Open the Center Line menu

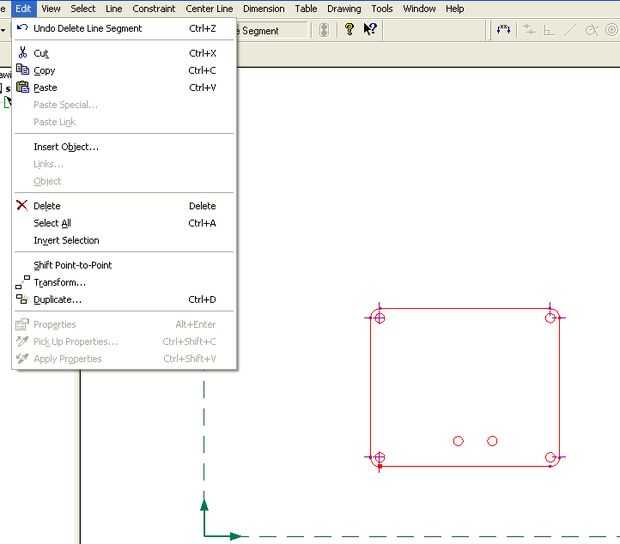(209, 8)
